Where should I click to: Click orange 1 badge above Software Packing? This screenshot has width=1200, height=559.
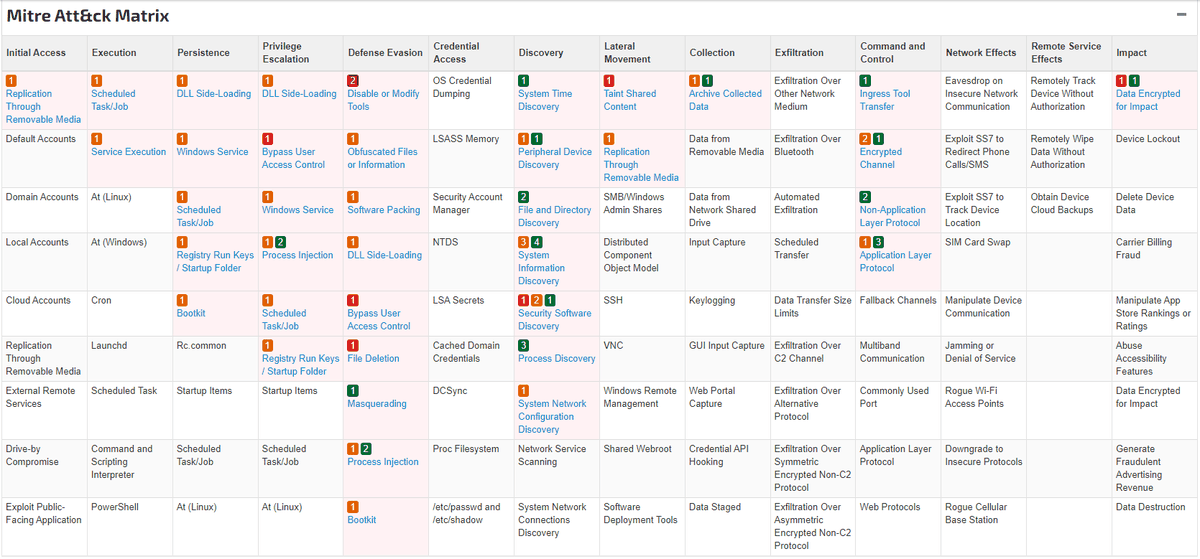pos(352,197)
